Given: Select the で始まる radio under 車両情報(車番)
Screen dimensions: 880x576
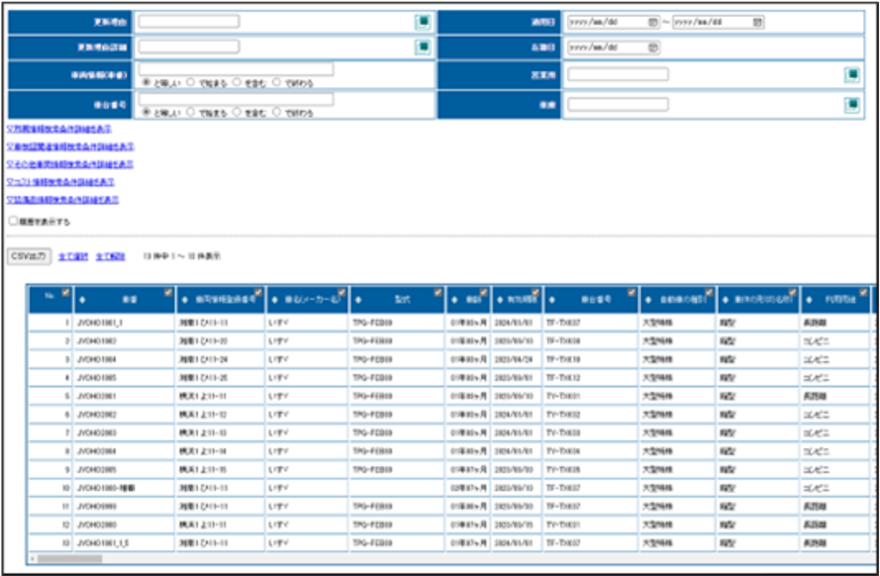Looking at the screenshot, I should tap(191, 83).
